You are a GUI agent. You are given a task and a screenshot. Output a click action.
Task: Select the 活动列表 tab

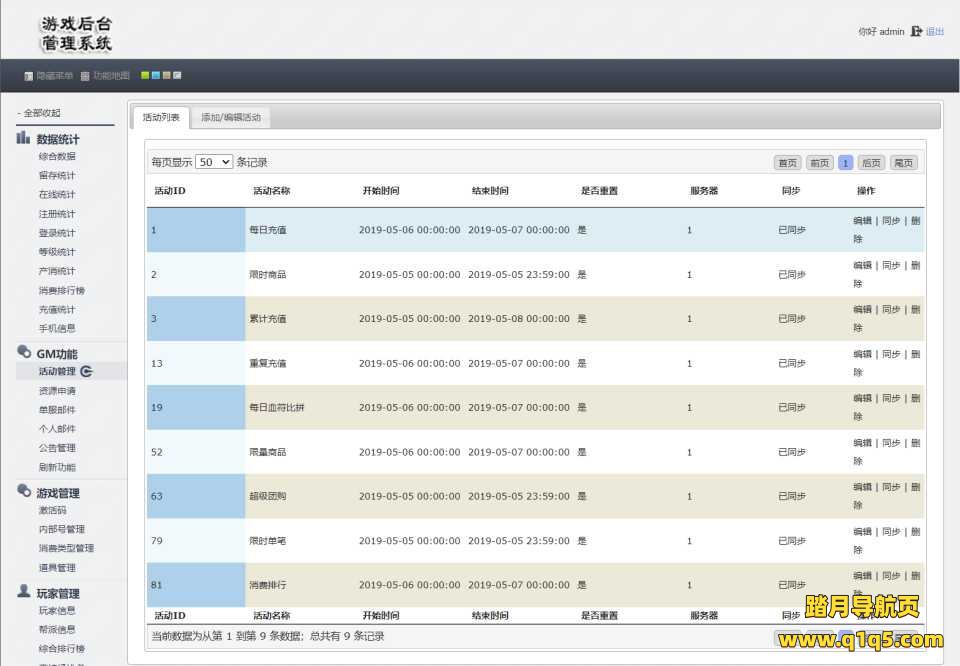point(161,117)
